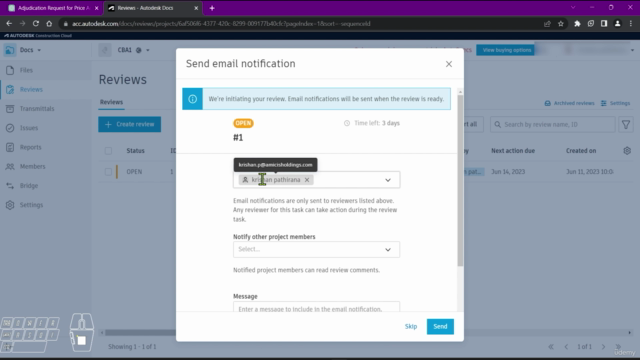
Task: Click the info icon in the banner
Action: click(192, 99)
